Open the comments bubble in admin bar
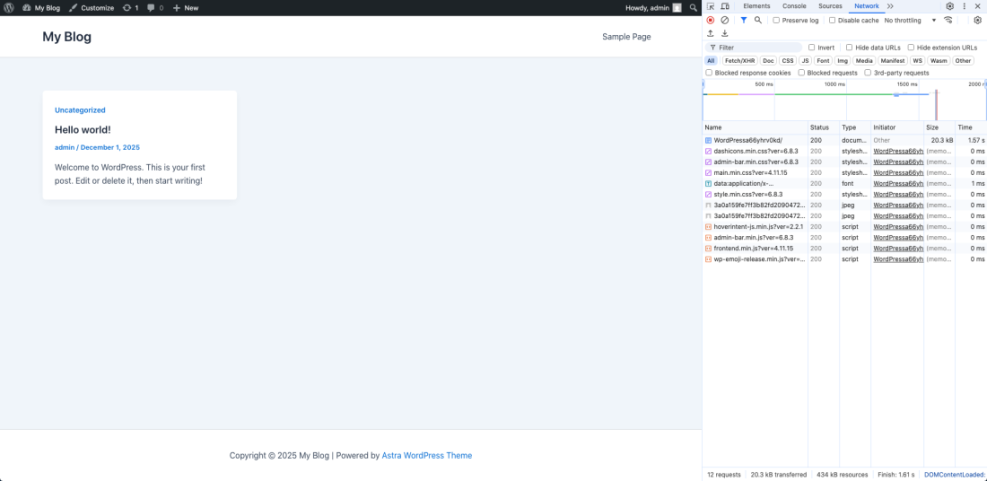This screenshot has height=481, width=987. click(155, 8)
